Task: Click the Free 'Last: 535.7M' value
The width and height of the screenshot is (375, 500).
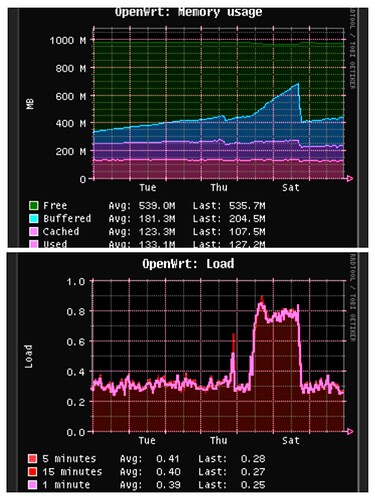Action: (x=229, y=206)
